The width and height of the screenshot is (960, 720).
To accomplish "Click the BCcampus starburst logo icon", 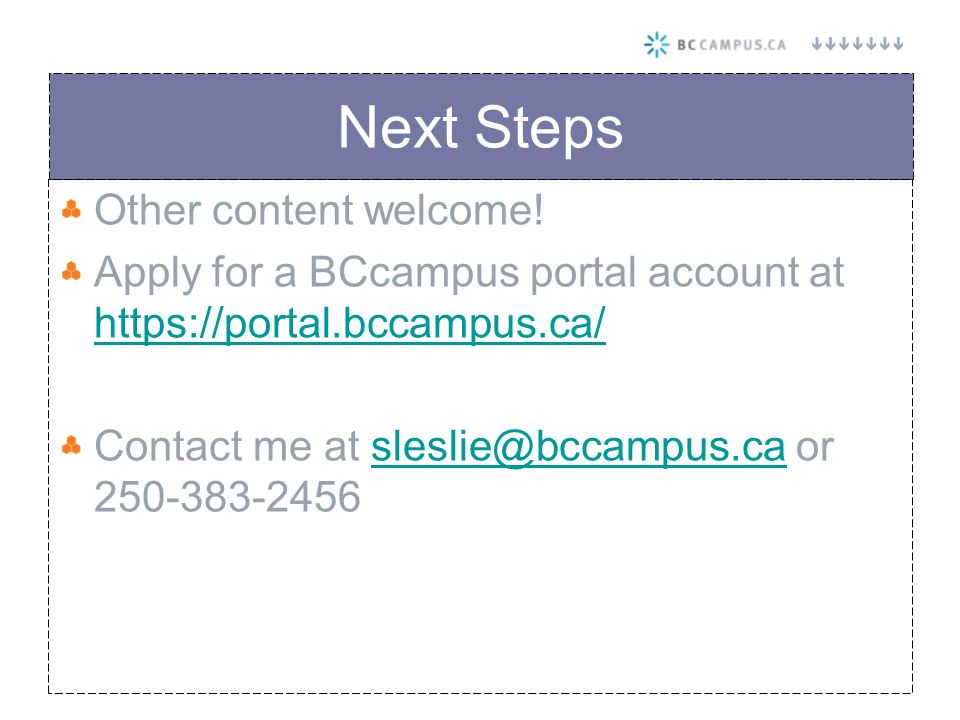I will click(x=656, y=45).
